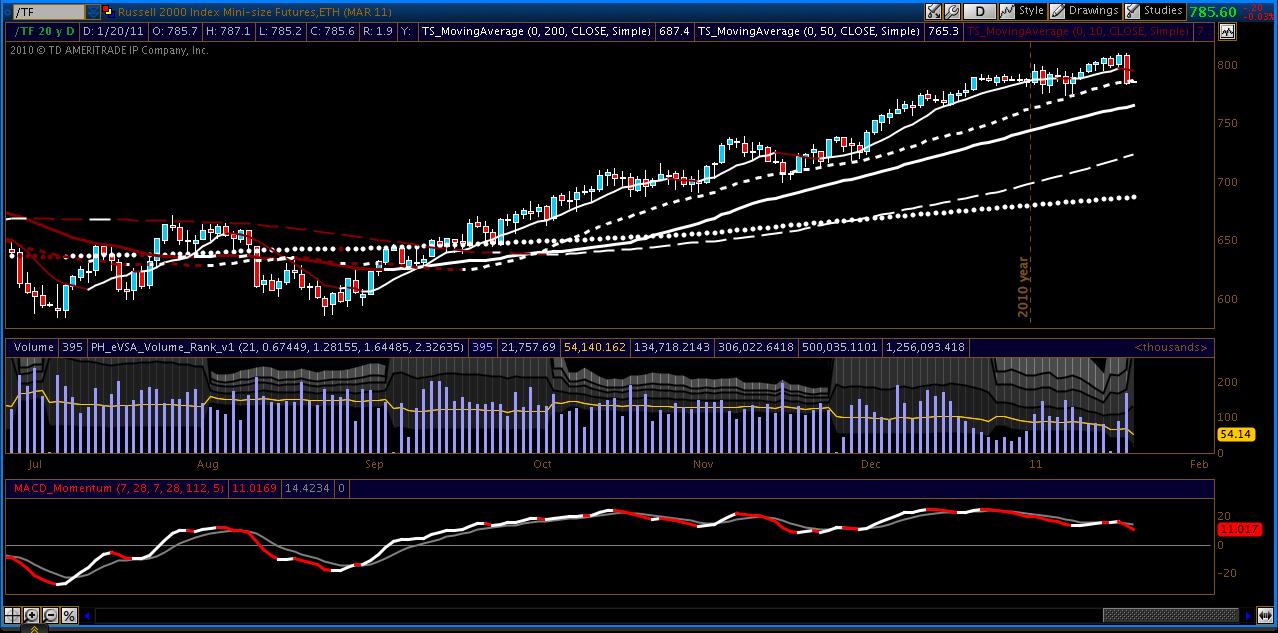Click TS_MovingAverage 10 study label in red
The width and height of the screenshot is (1278, 633).
1078,31
